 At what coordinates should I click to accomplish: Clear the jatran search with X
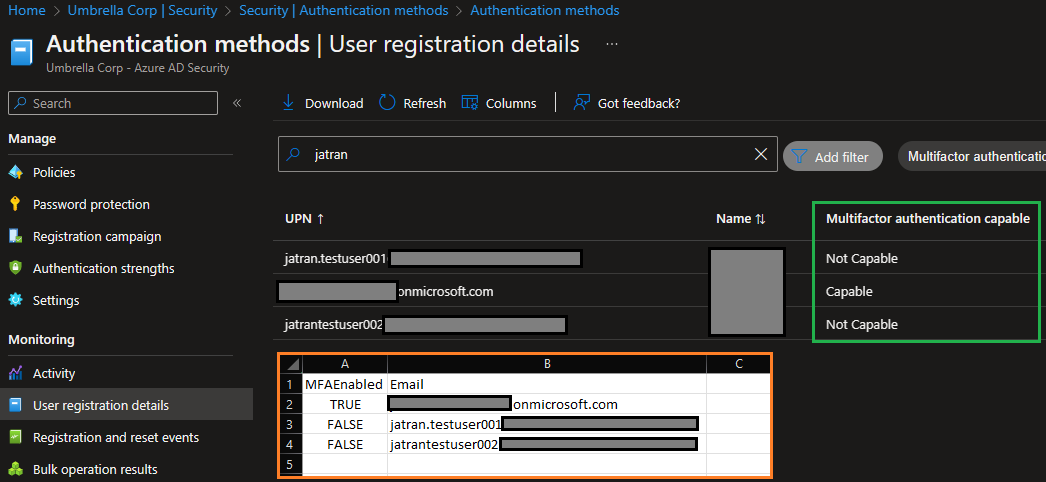(760, 155)
